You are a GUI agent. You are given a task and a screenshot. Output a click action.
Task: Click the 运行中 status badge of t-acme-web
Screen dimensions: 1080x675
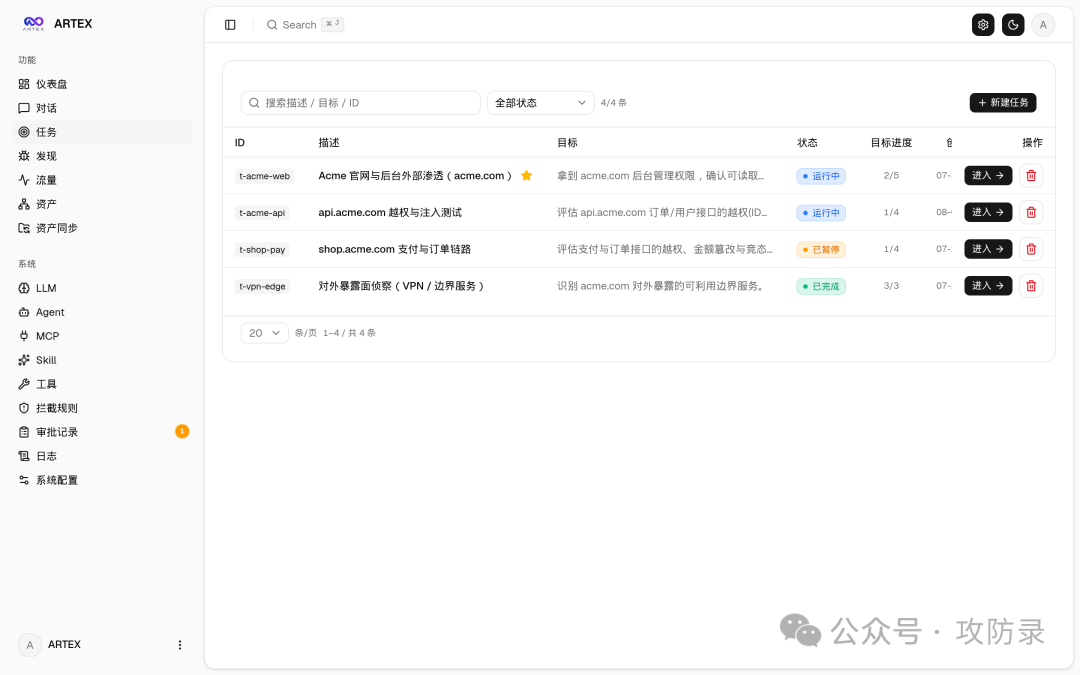[x=821, y=176]
